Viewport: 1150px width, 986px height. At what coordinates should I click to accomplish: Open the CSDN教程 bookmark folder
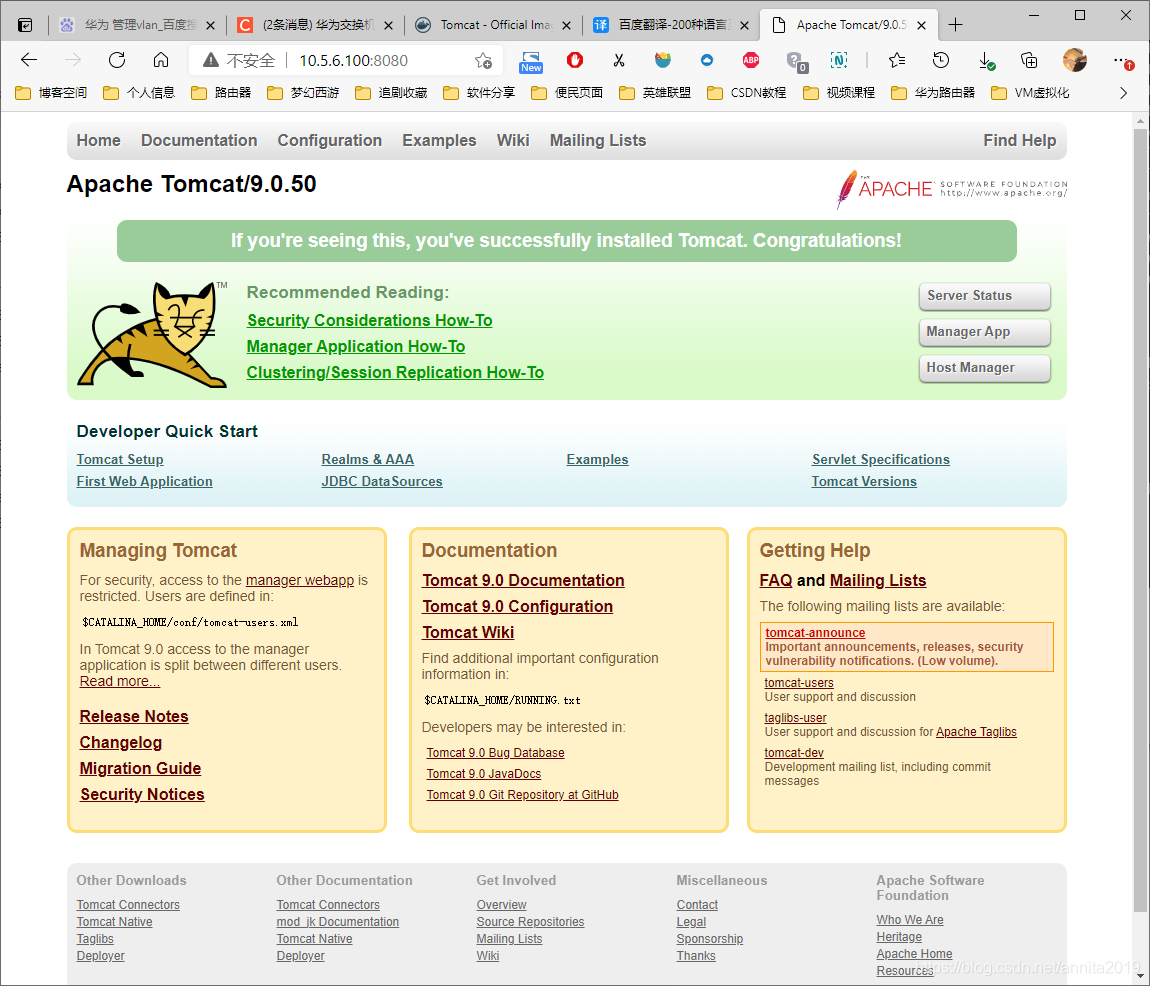(x=747, y=92)
